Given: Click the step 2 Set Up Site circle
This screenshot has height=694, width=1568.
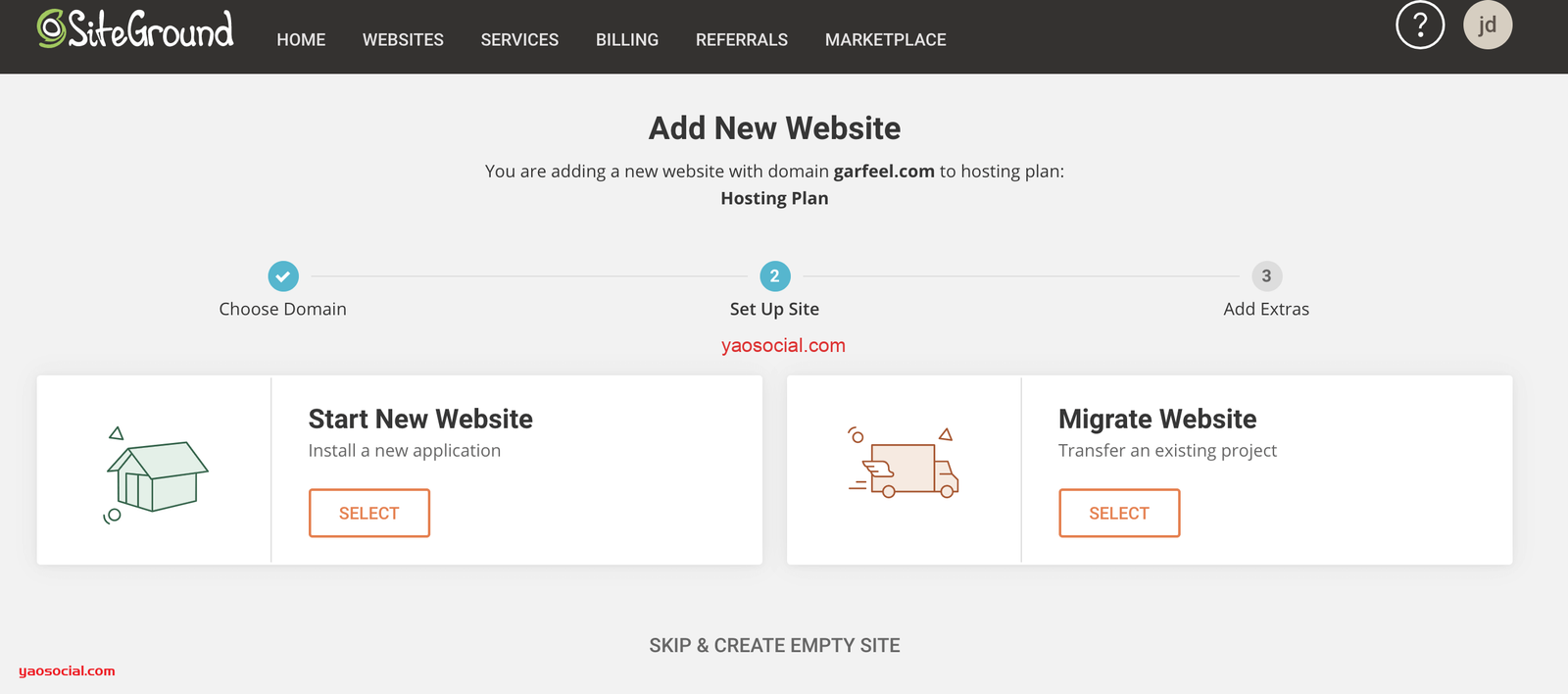Looking at the screenshot, I should click(x=774, y=276).
